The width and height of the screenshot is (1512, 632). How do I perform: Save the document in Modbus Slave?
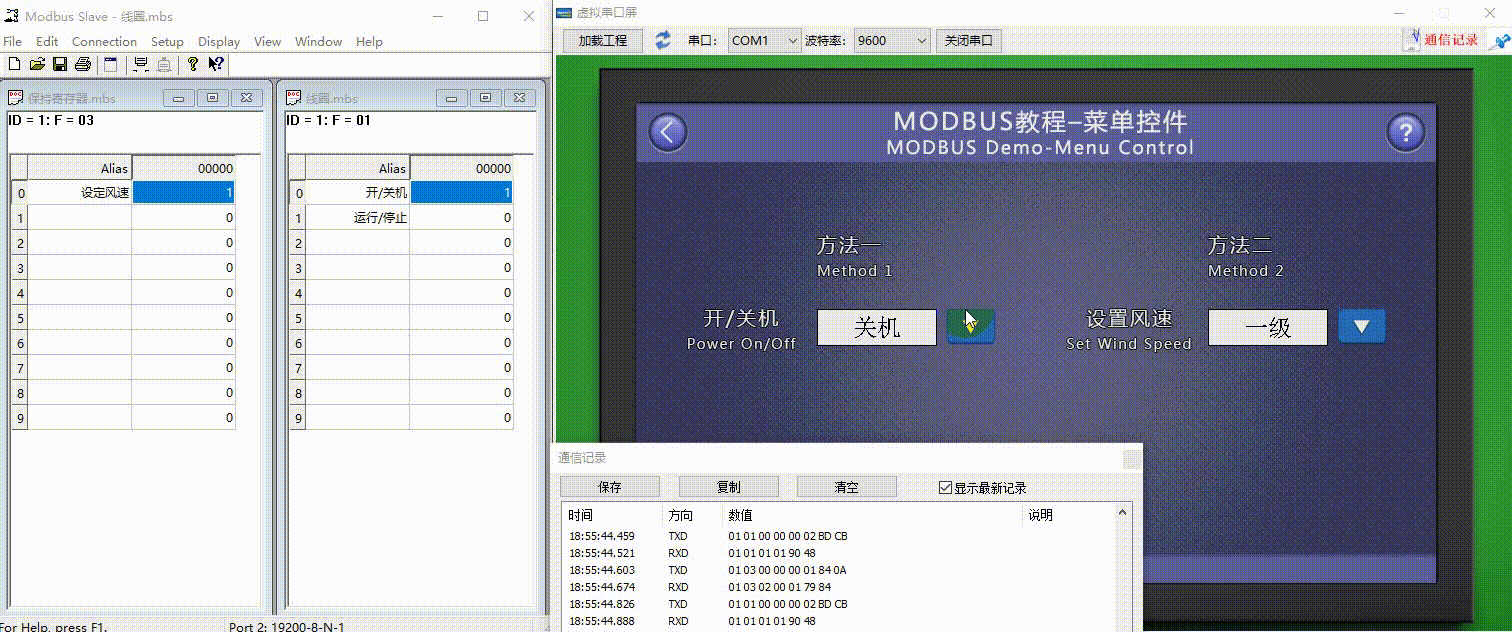pos(59,64)
